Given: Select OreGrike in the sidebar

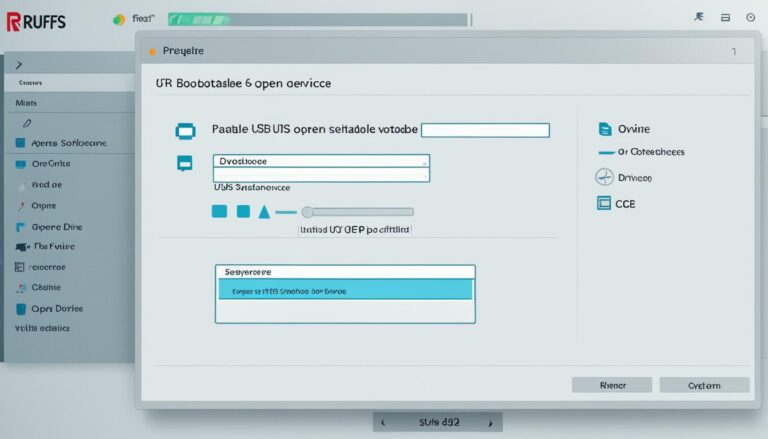Looking at the screenshot, I should pyautogui.click(x=50, y=163).
